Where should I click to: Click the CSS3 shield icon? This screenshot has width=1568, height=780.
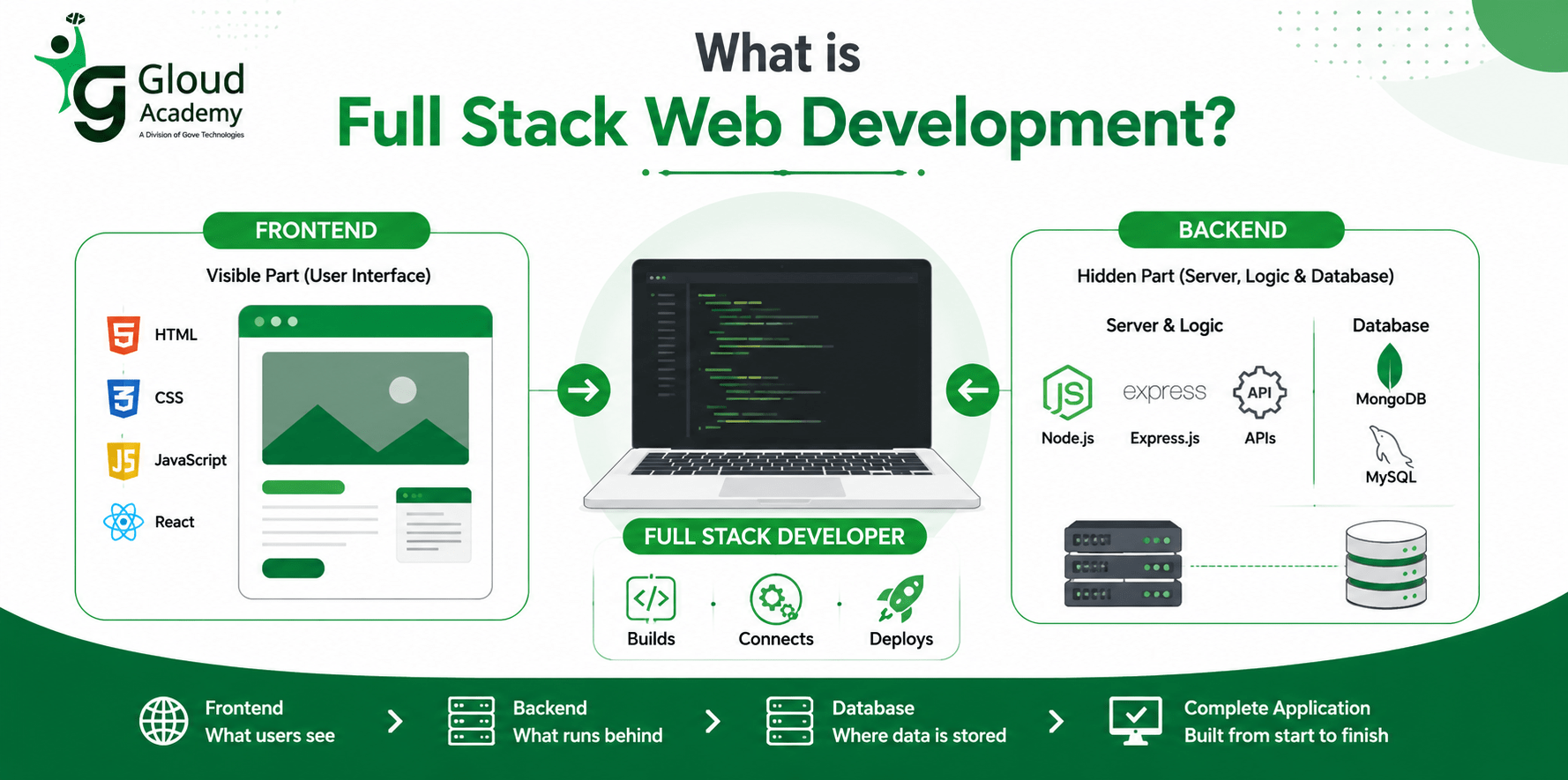123,397
